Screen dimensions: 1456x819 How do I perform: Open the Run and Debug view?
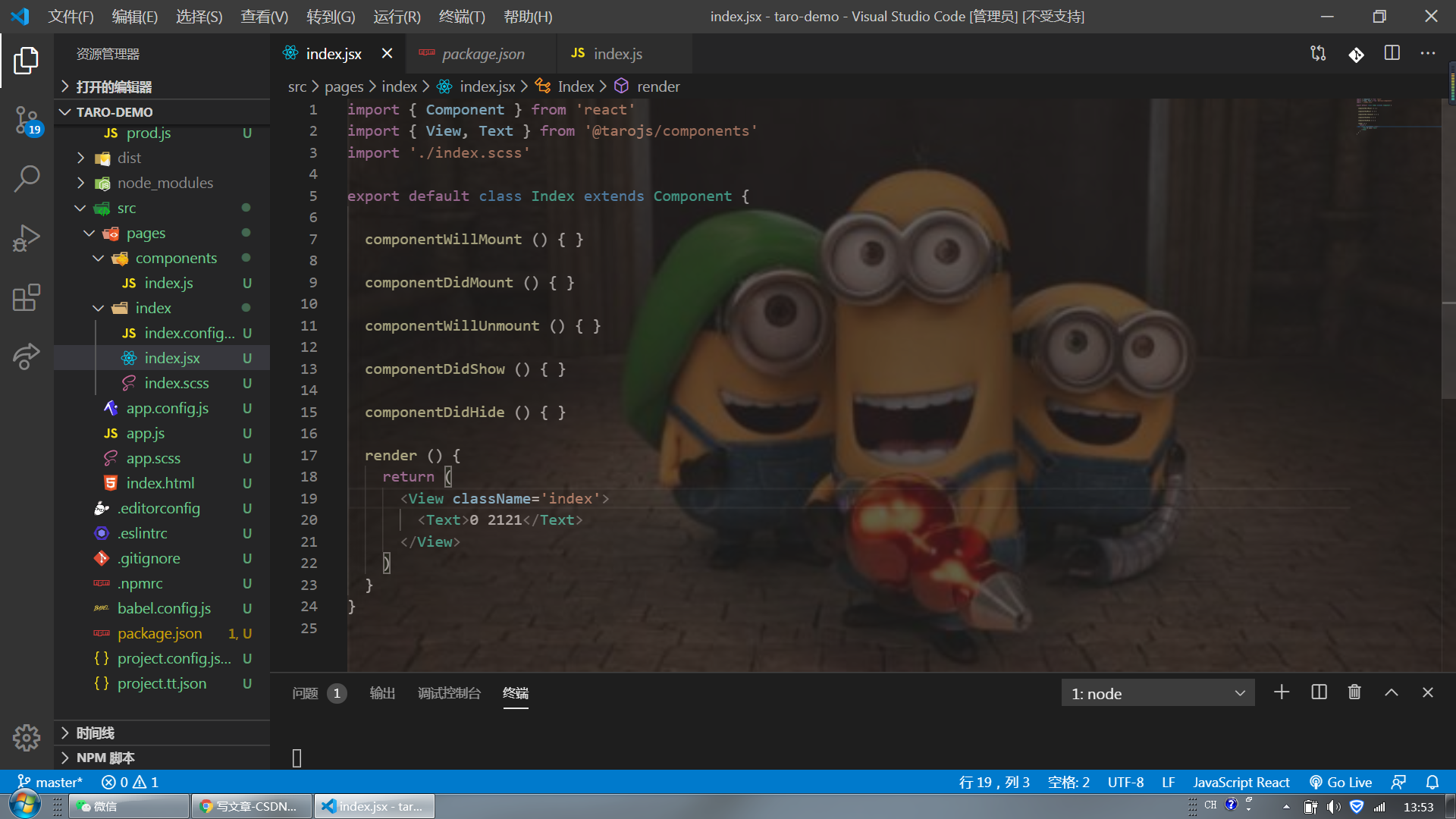[x=27, y=238]
